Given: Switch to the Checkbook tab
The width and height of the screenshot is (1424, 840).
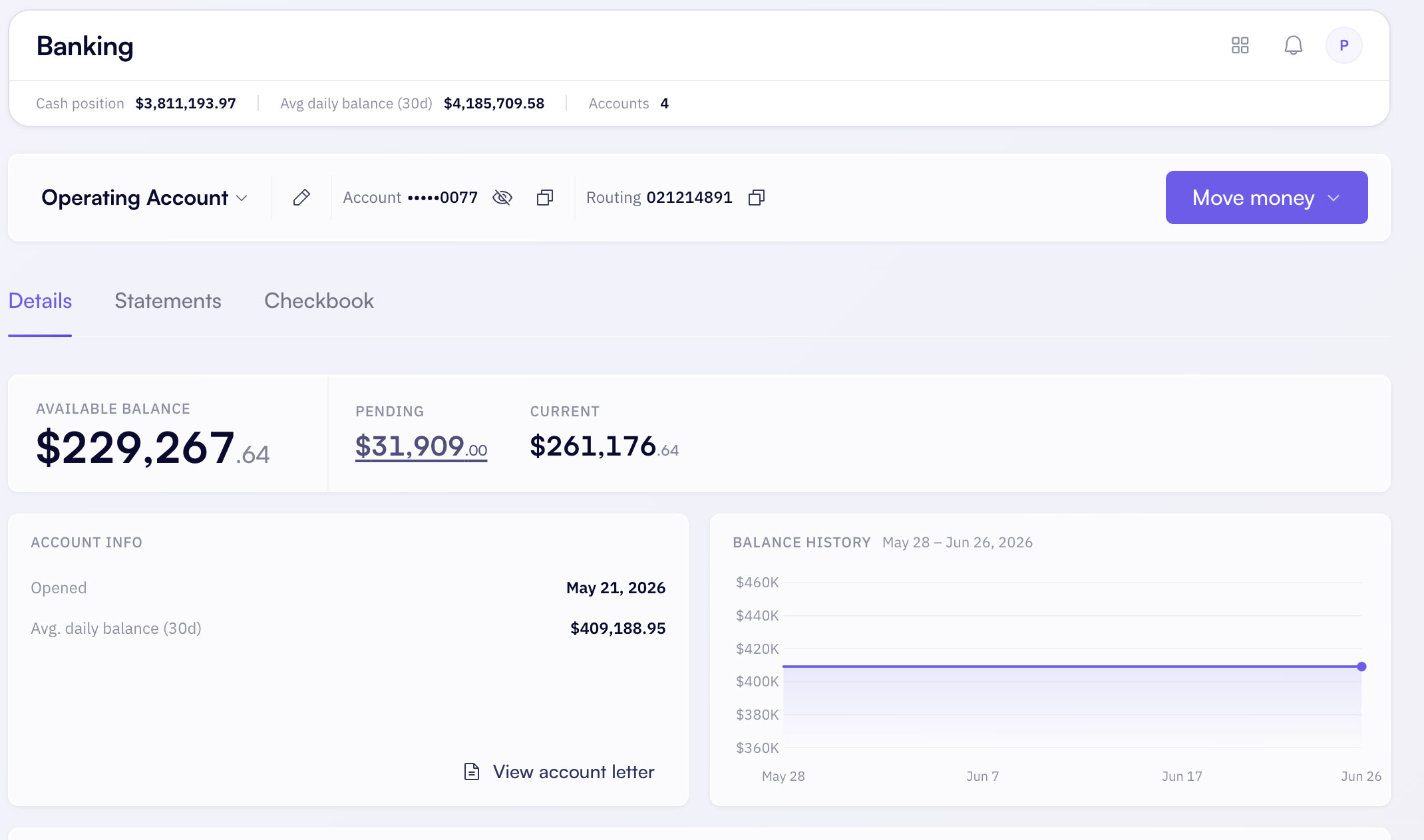Looking at the screenshot, I should 319,301.
